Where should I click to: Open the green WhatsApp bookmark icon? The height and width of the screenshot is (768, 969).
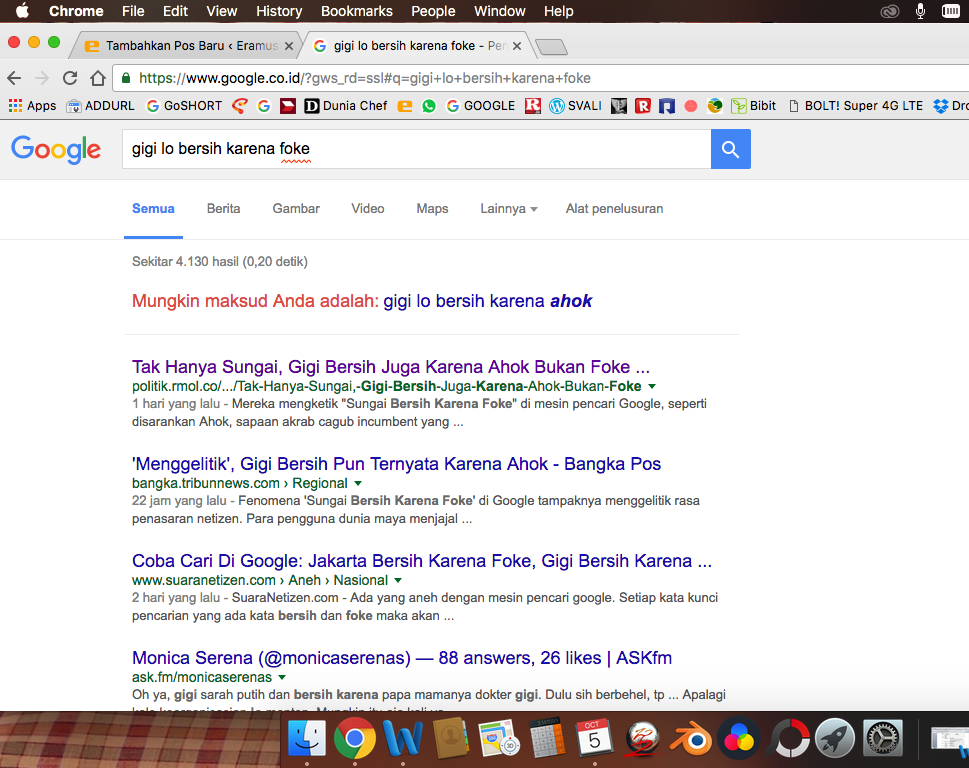(429, 106)
